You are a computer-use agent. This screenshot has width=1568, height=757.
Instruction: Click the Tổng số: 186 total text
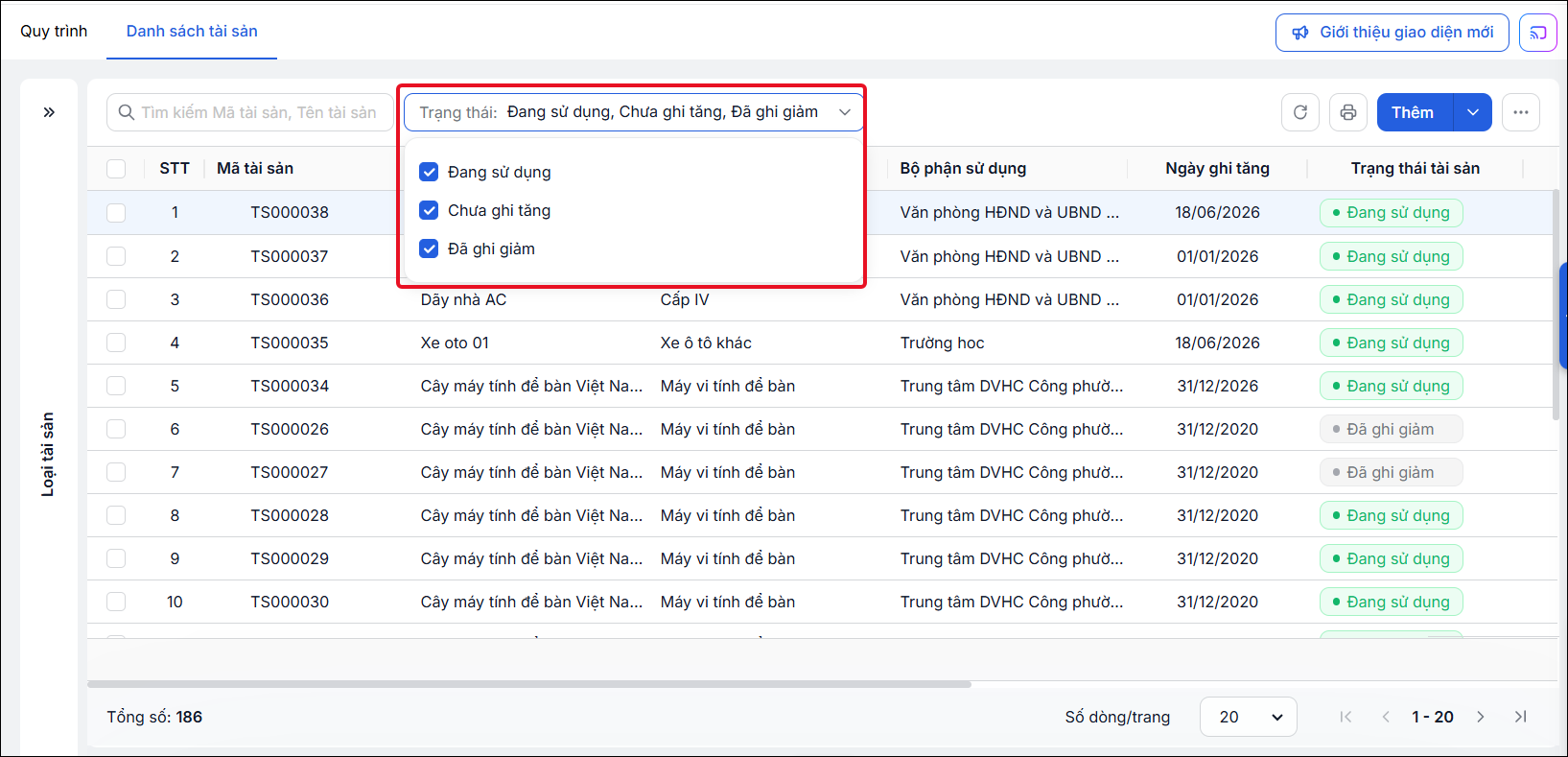[154, 717]
